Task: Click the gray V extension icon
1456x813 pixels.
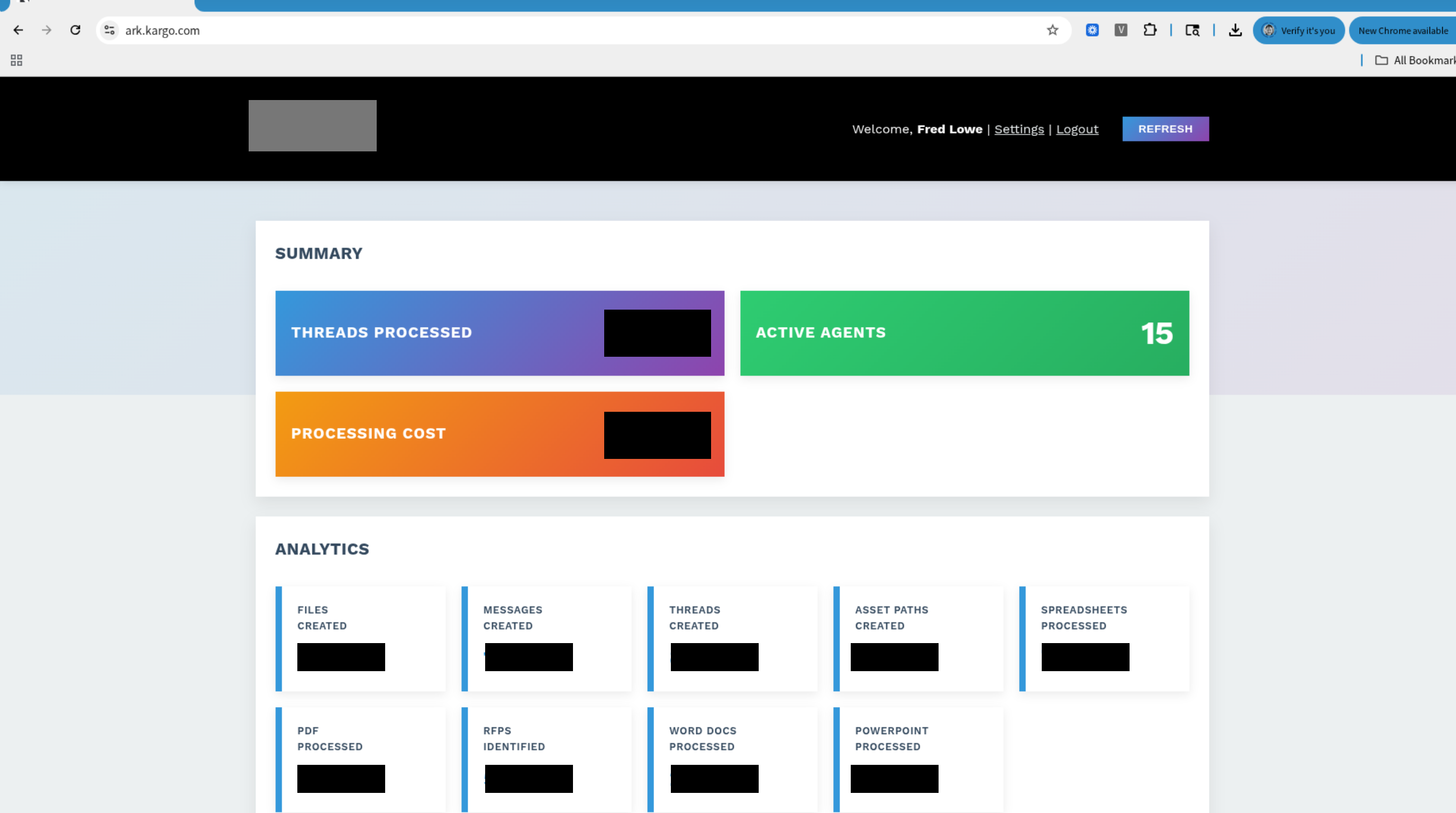Action: [1122, 30]
